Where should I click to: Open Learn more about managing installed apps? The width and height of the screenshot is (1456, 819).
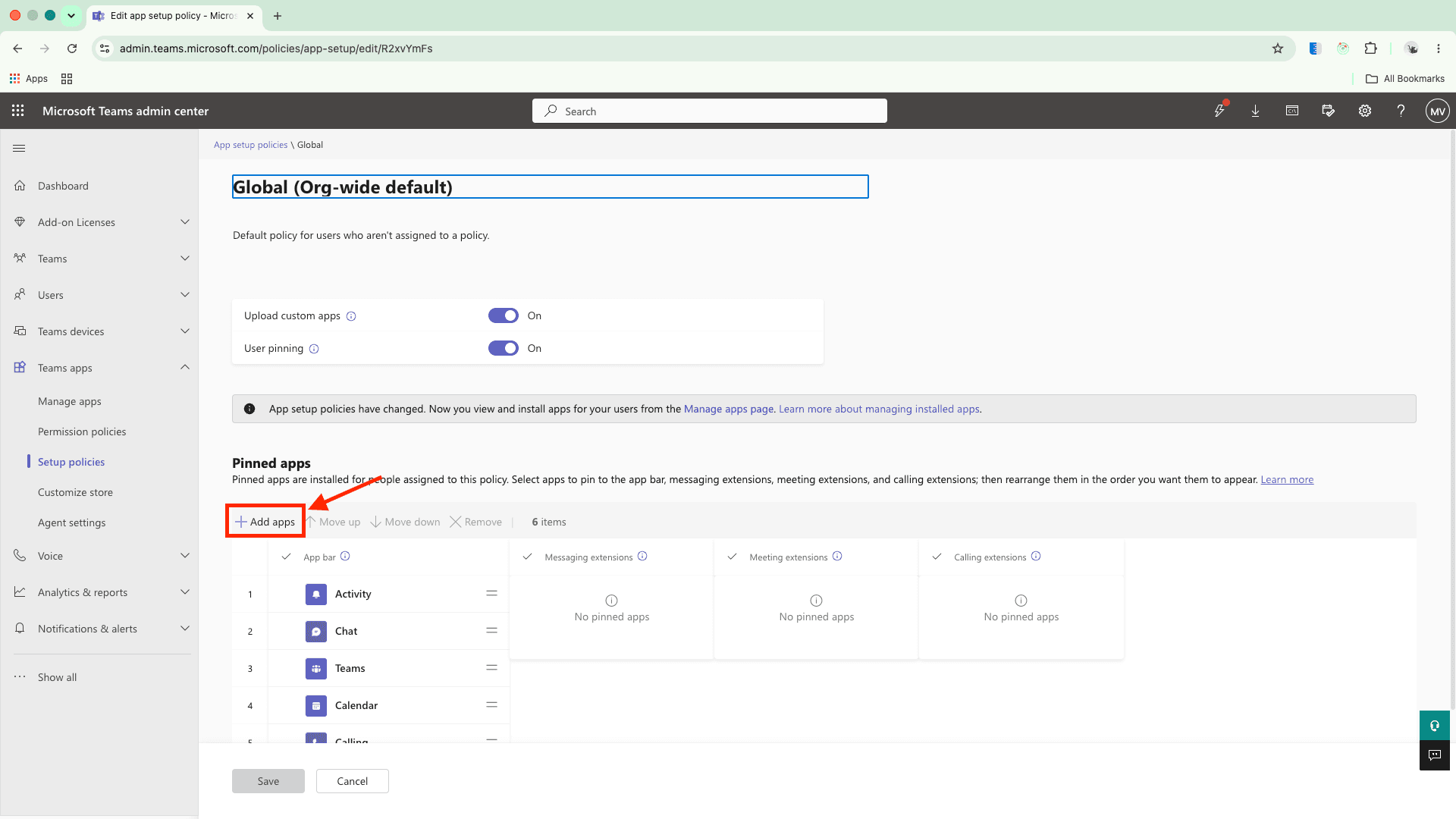pyautogui.click(x=880, y=409)
